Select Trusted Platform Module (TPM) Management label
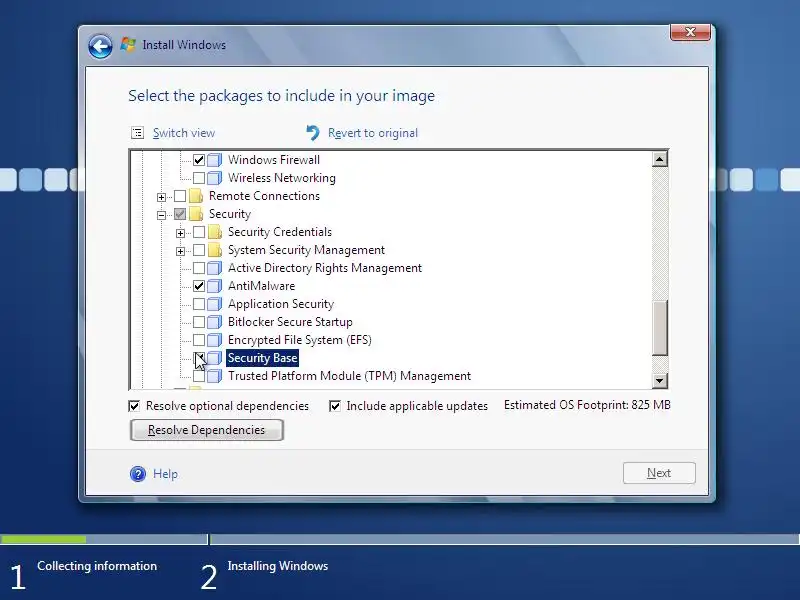The image size is (800, 600). (349, 376)
